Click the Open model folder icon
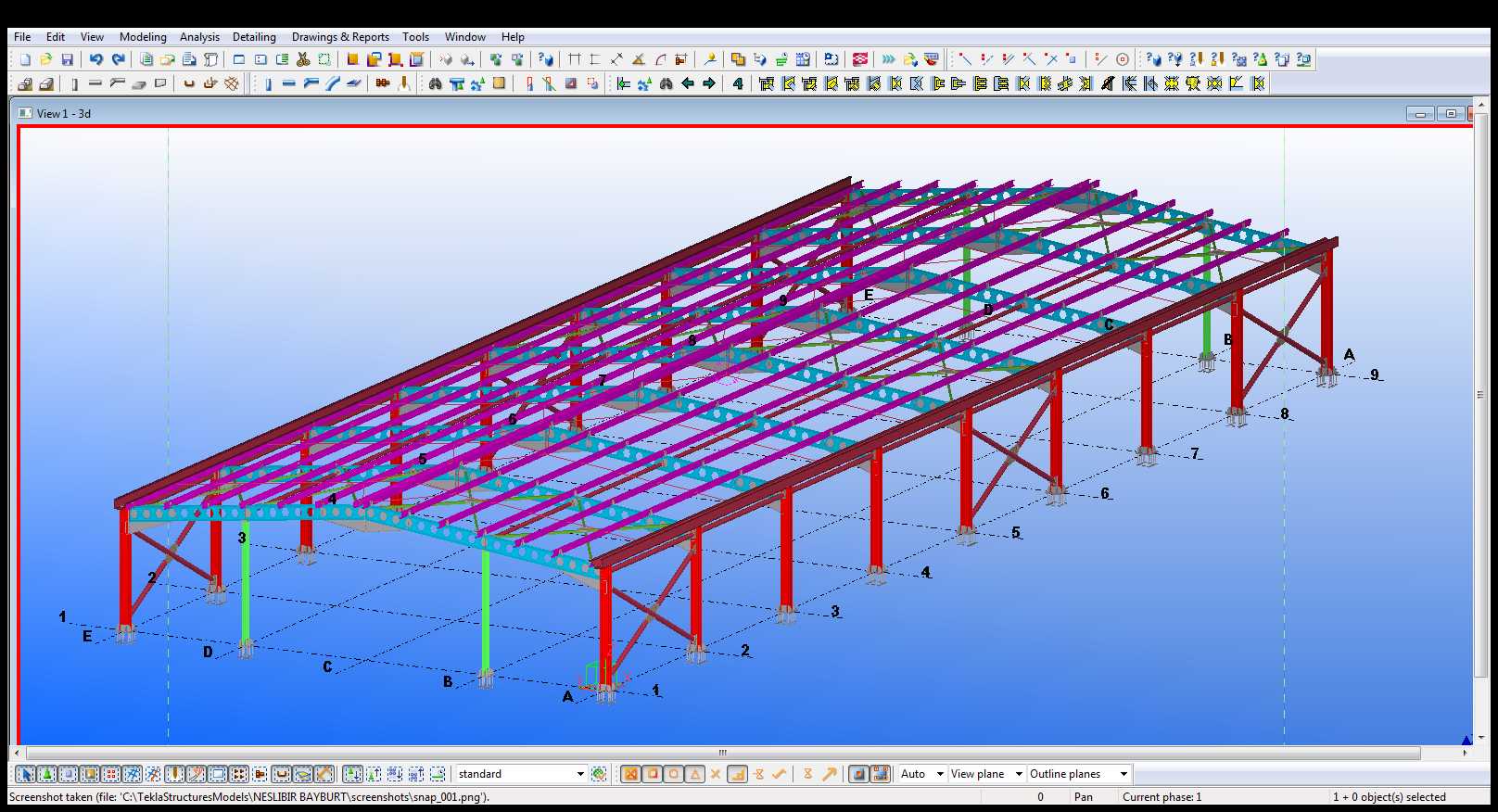This screenshot has height=812, width=1498. tap(45, 59)
